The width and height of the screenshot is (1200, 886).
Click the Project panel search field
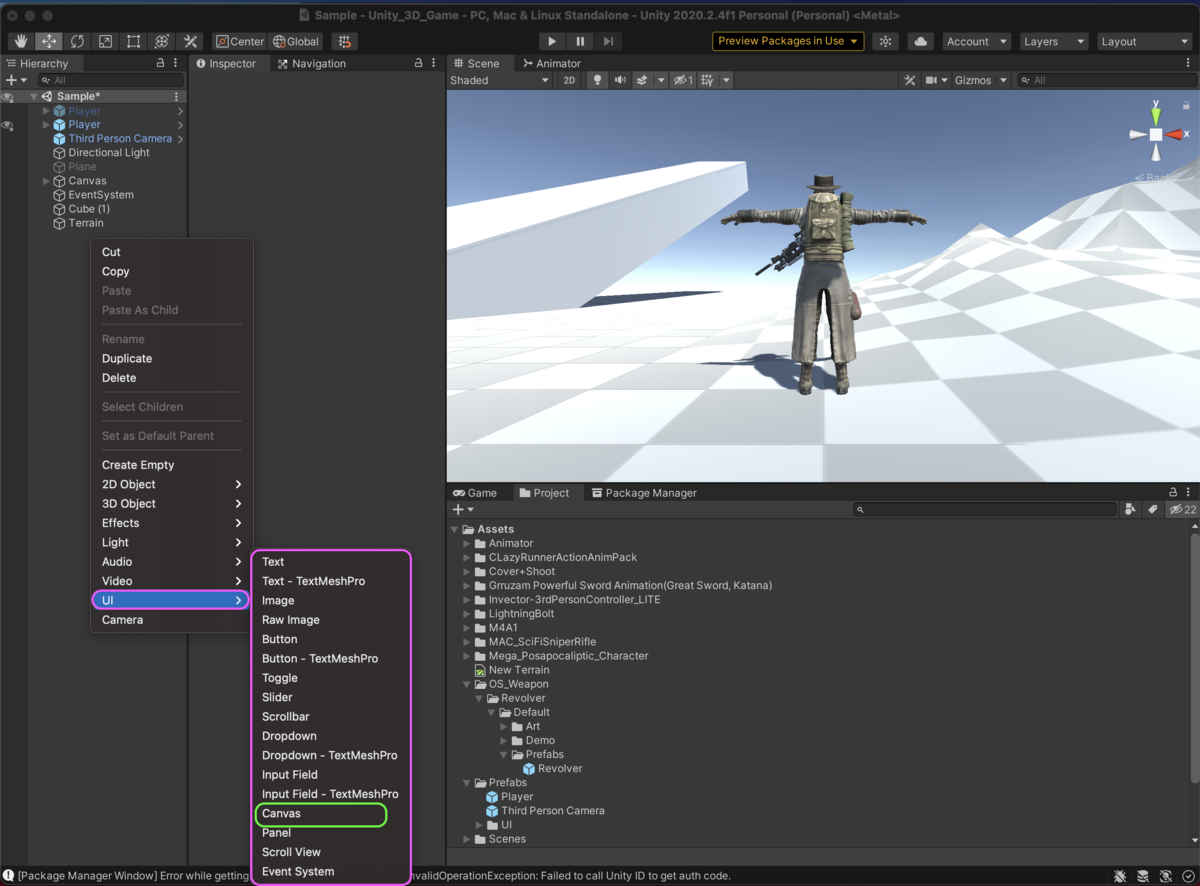pos(985,509)
